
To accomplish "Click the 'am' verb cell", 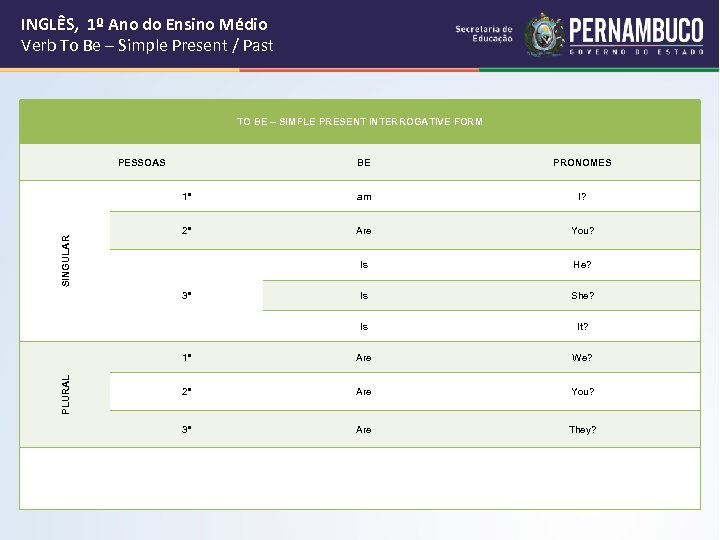I will tap(363, 197).
